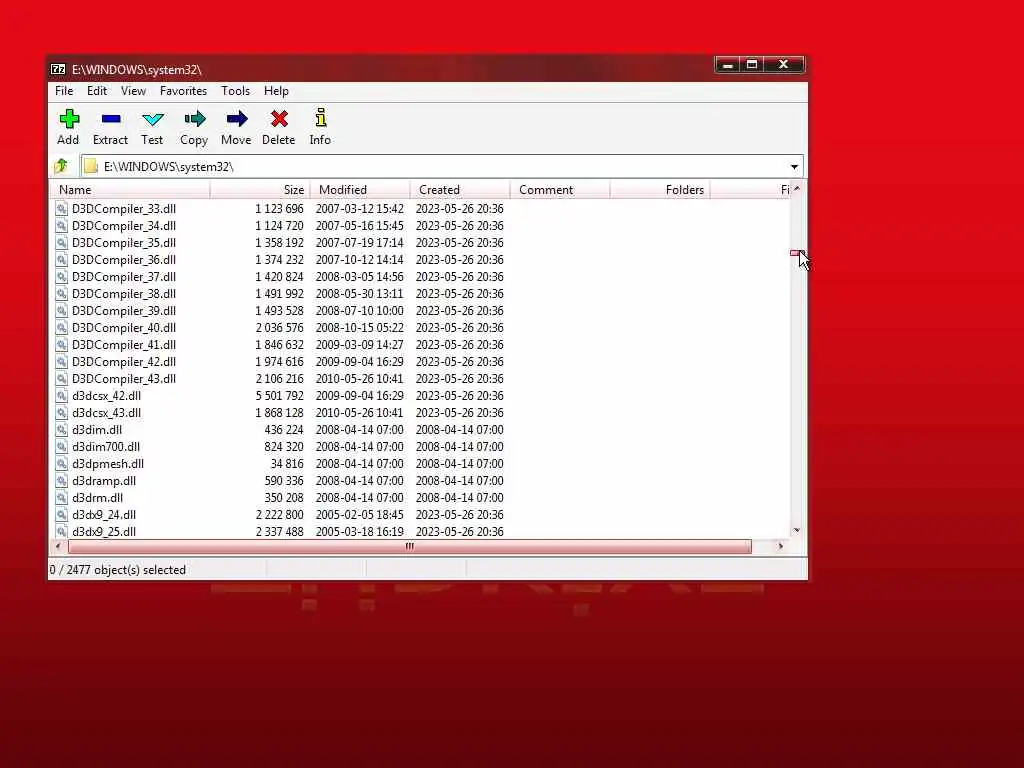
Task: Sort by the Created column header
Action: click(460, 190)
